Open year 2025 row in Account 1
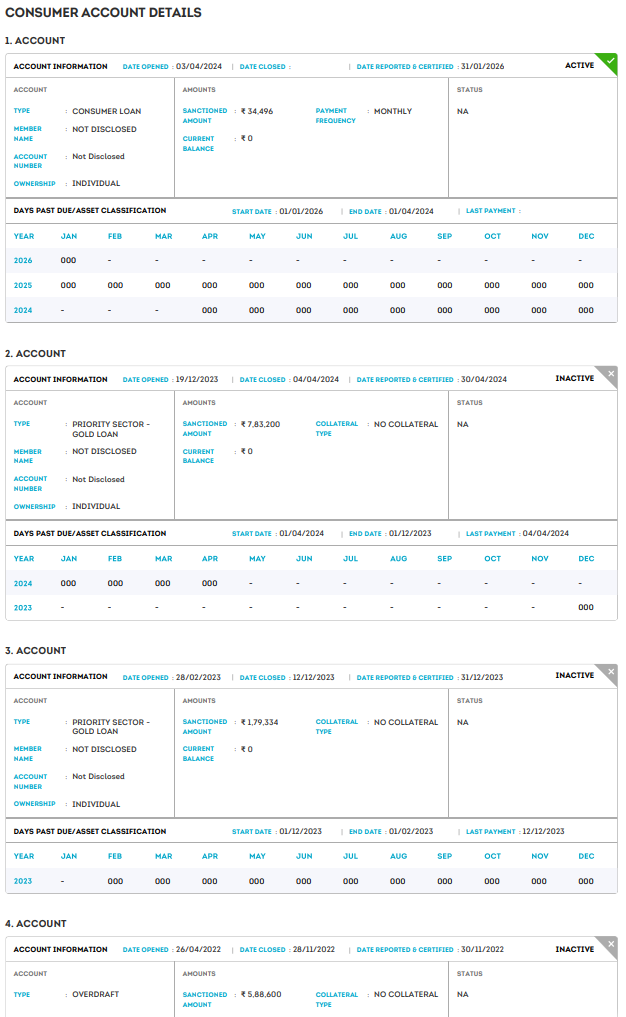The height and width of the screenshot is (1017, 626). pyautogui.click(x=23, y=285)
